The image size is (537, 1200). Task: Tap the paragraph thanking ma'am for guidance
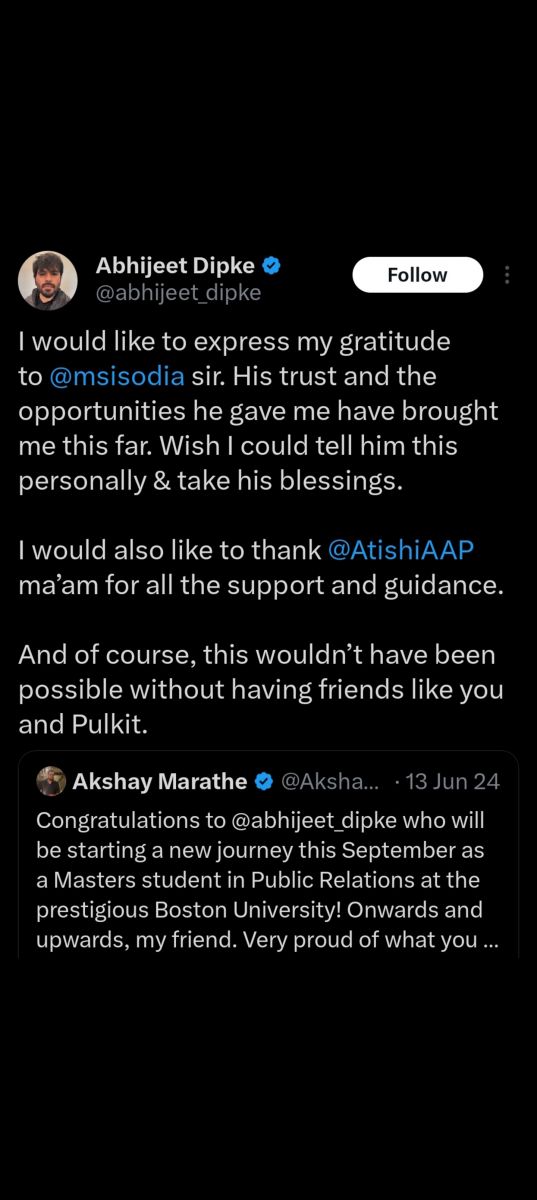261,567
